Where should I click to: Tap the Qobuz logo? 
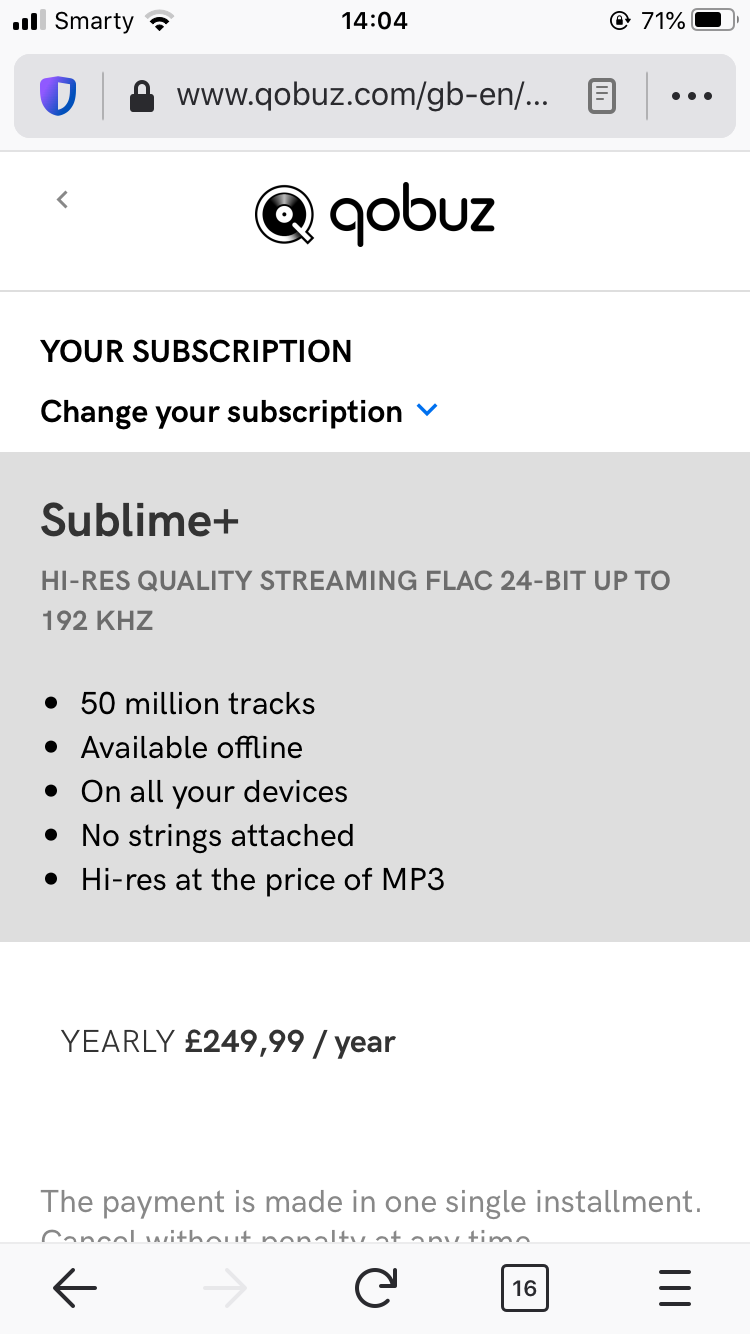(375, 215)
